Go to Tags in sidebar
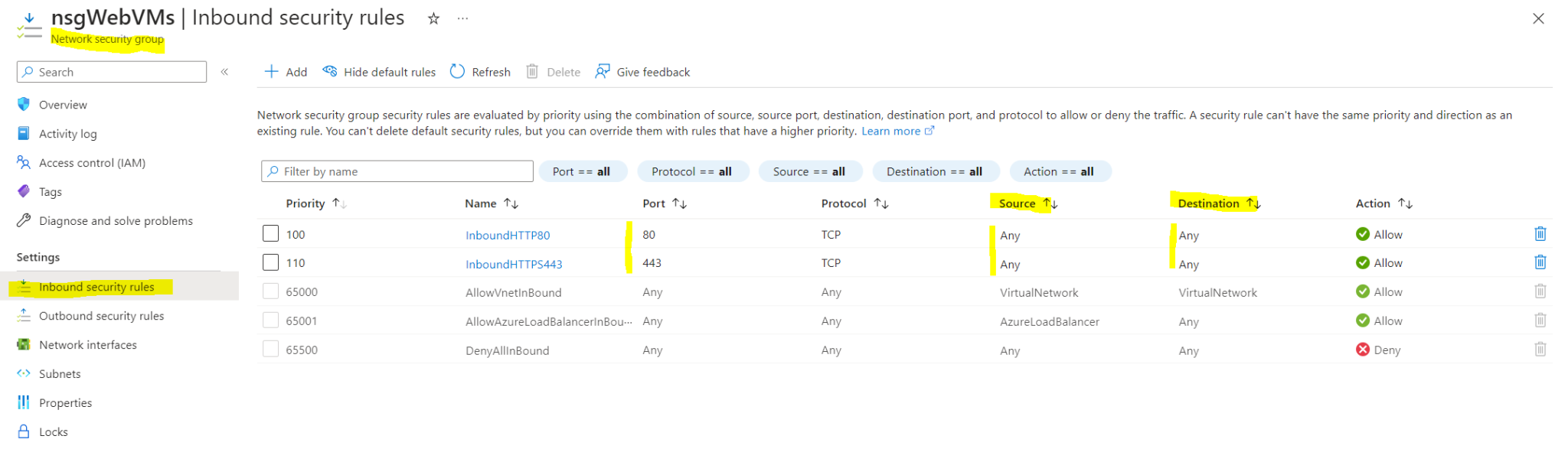The height and width of the screenshot is (449, 1568). pyautogui.click(x=51, y=192)
